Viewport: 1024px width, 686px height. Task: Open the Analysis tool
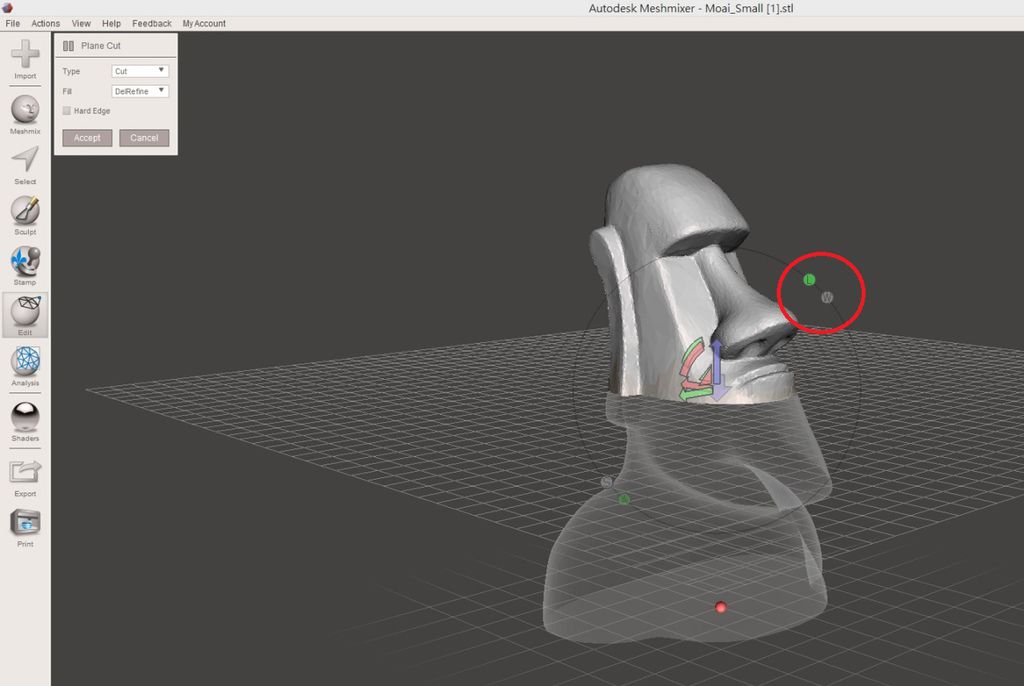[x=25, y=361]
